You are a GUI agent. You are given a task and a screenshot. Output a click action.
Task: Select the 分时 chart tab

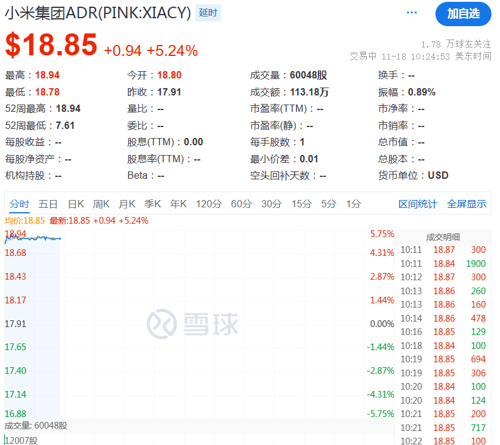click(19, 204)
